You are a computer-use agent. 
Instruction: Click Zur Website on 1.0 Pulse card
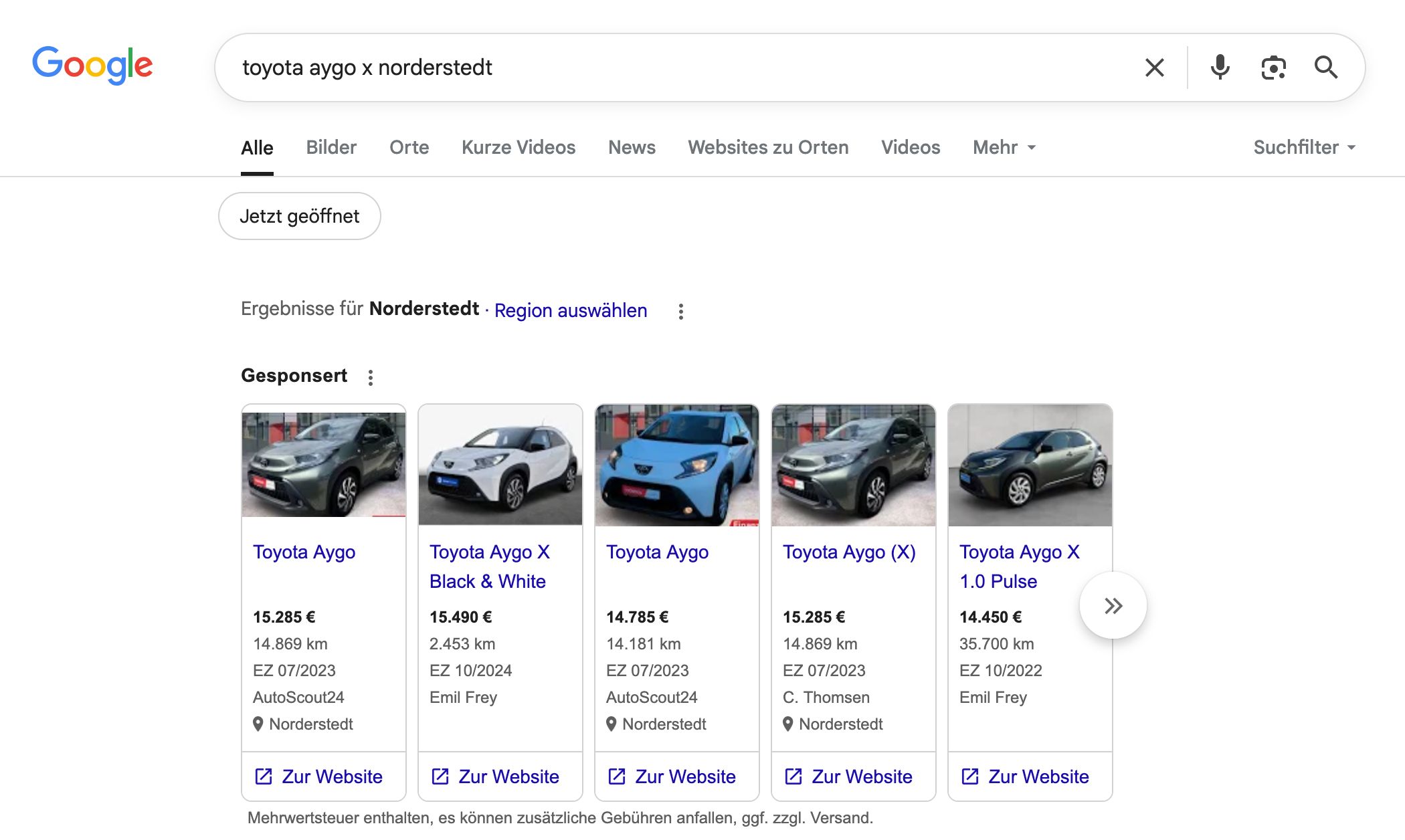[x=1030, y=776]
